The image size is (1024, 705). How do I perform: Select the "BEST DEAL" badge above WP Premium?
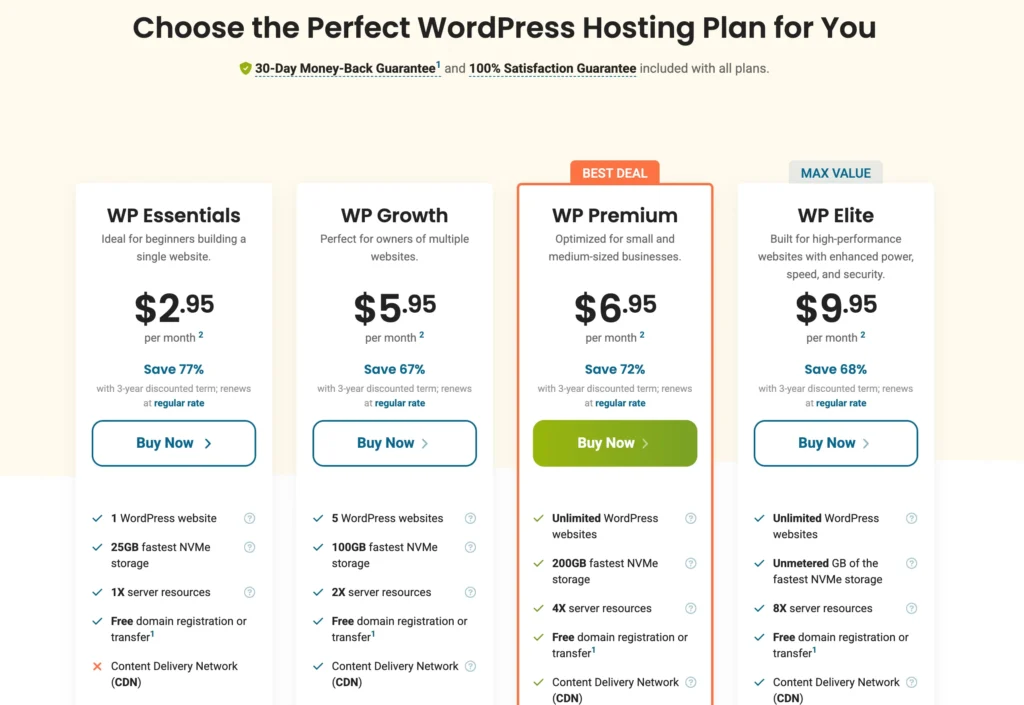pyautogui.click(x=614, y=172)
